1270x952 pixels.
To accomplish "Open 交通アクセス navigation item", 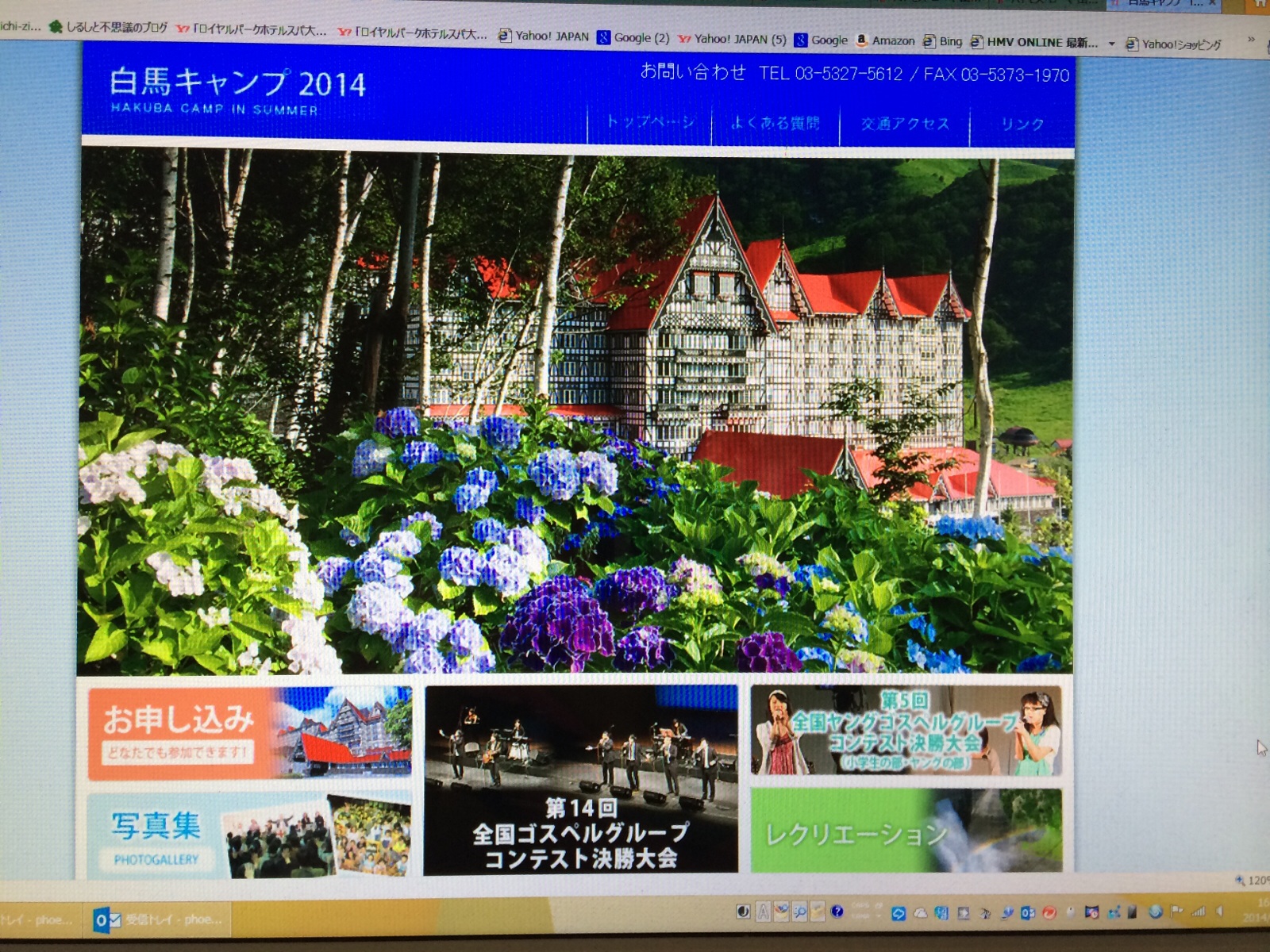I will coord(905,124).
